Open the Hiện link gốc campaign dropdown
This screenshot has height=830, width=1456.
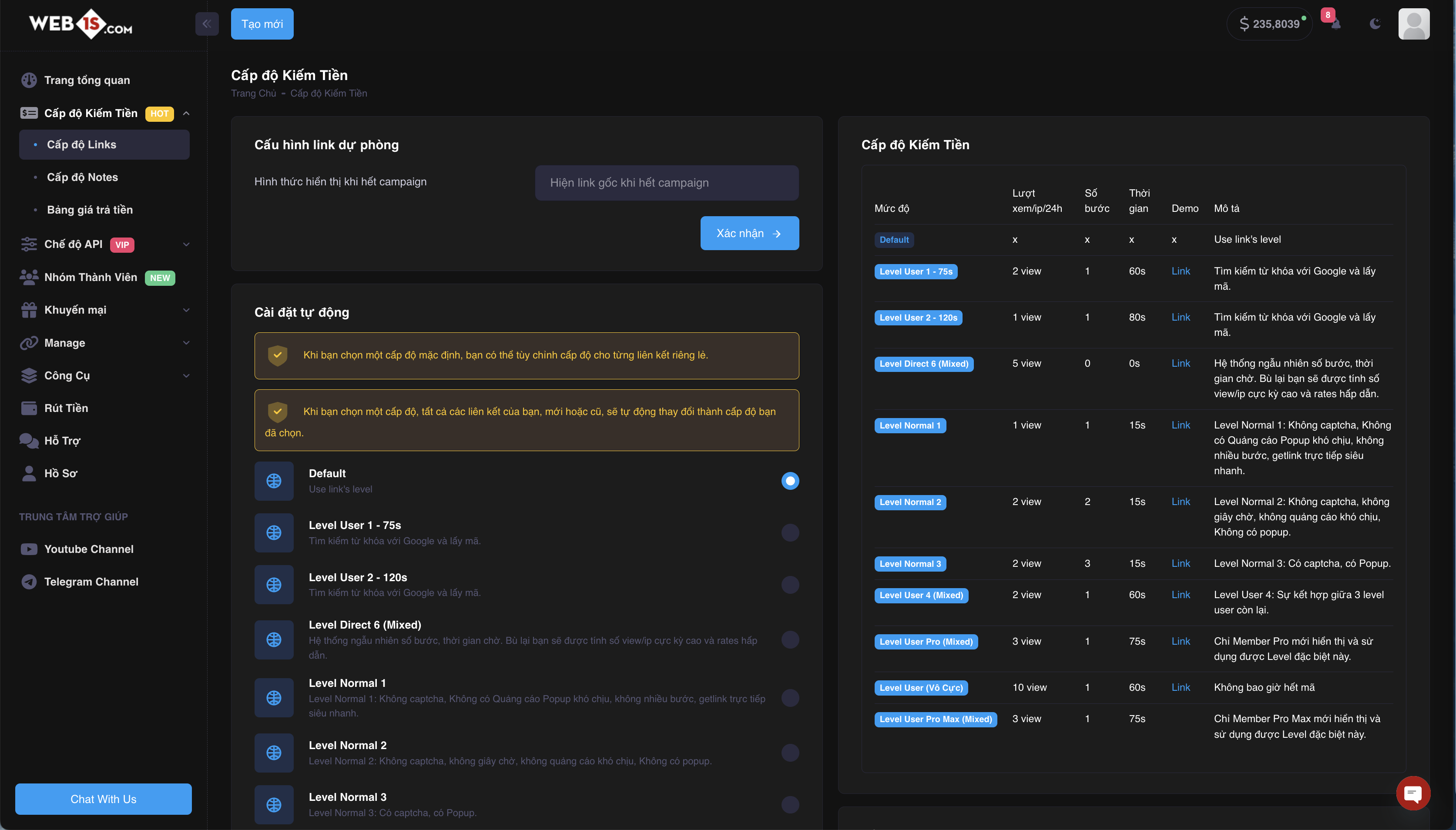click(x=667, y=183)
